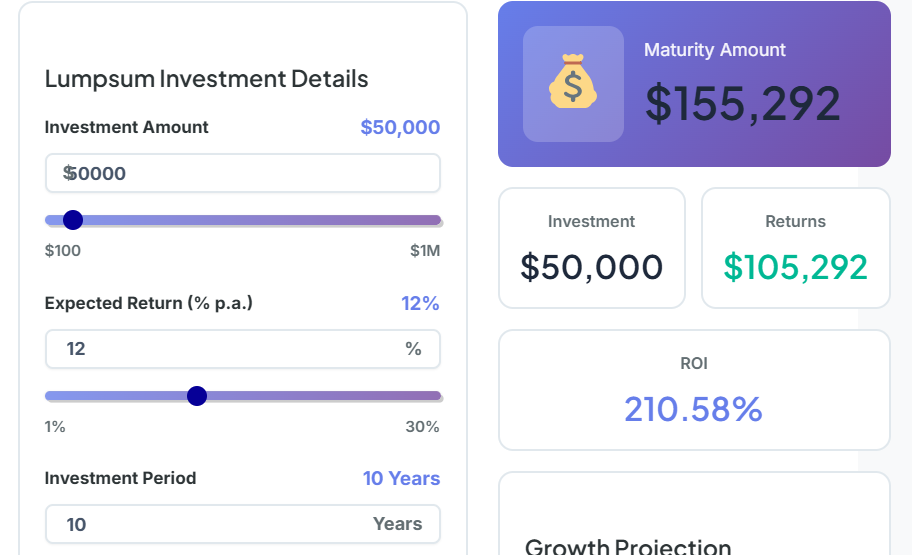
Task: Click the Investment Amount input field
Action: pos(243,173)
